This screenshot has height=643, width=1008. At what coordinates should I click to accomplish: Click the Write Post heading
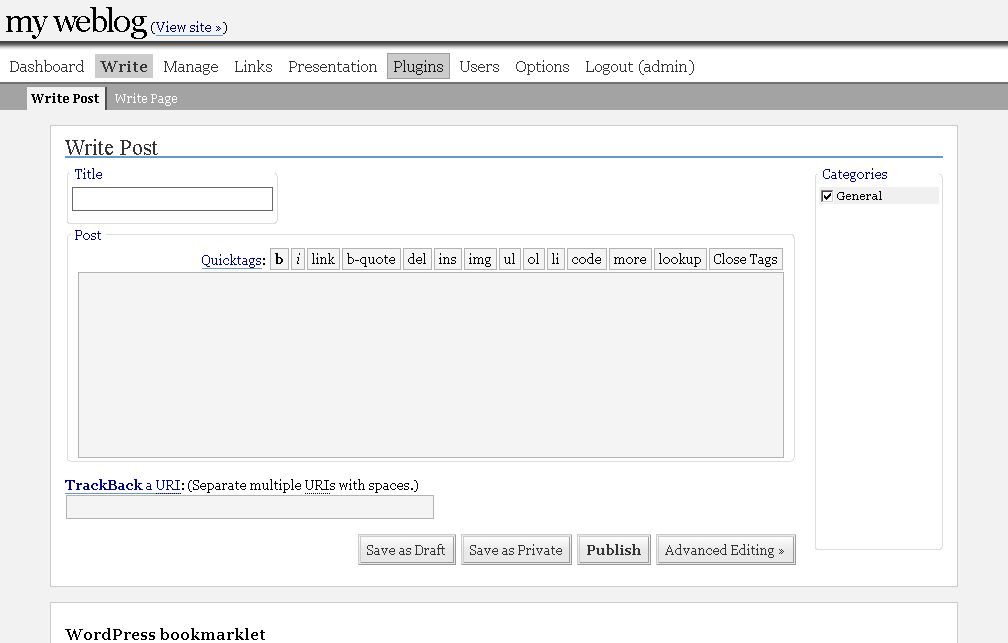click(x=111, y=147)
